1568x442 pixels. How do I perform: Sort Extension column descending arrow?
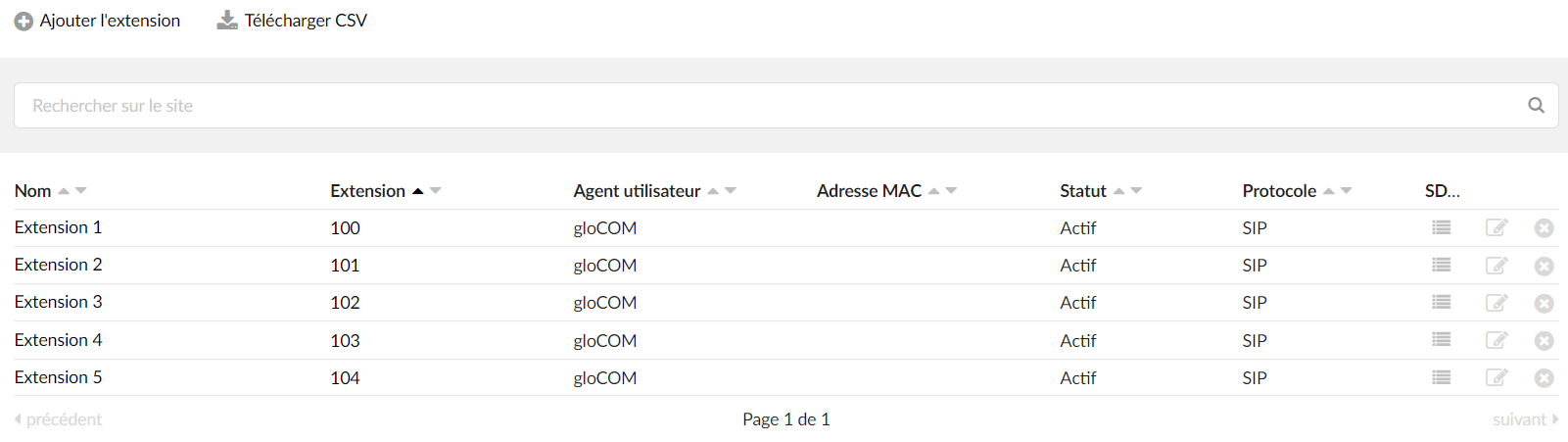[x=436, y=191]
